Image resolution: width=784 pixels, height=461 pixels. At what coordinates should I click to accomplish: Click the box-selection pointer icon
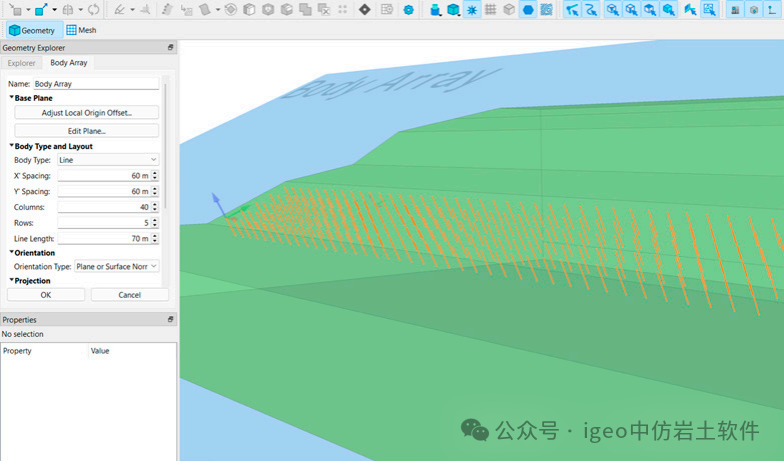pyautogui.click(x=709, y=10)
